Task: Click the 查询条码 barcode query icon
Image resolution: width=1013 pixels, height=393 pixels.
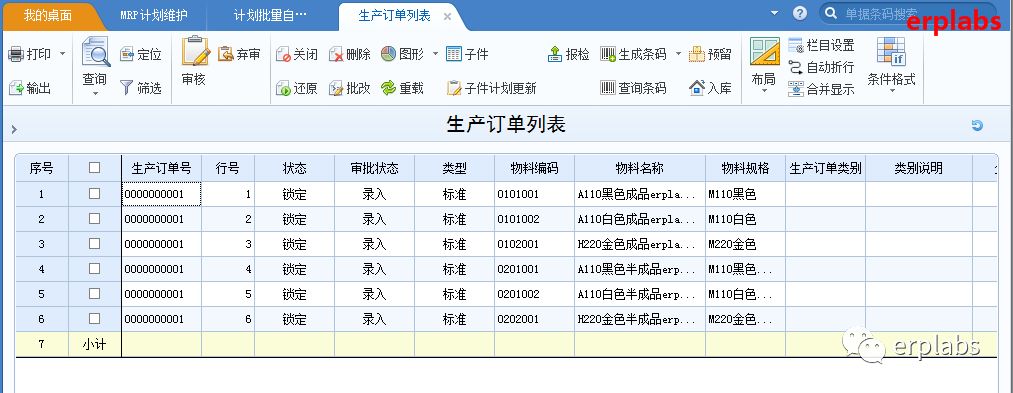Action: coord(608,88)
